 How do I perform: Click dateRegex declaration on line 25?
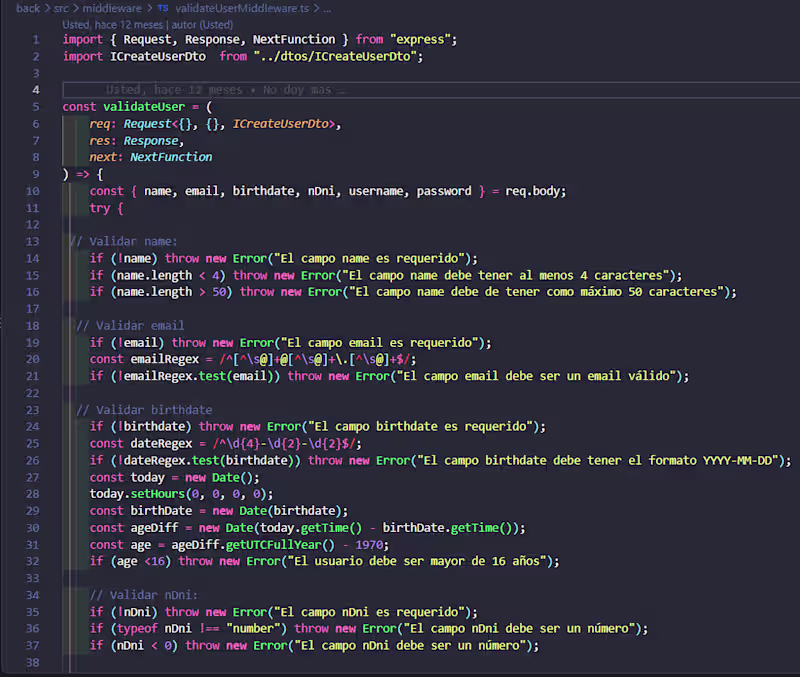(x=161, y=443)
